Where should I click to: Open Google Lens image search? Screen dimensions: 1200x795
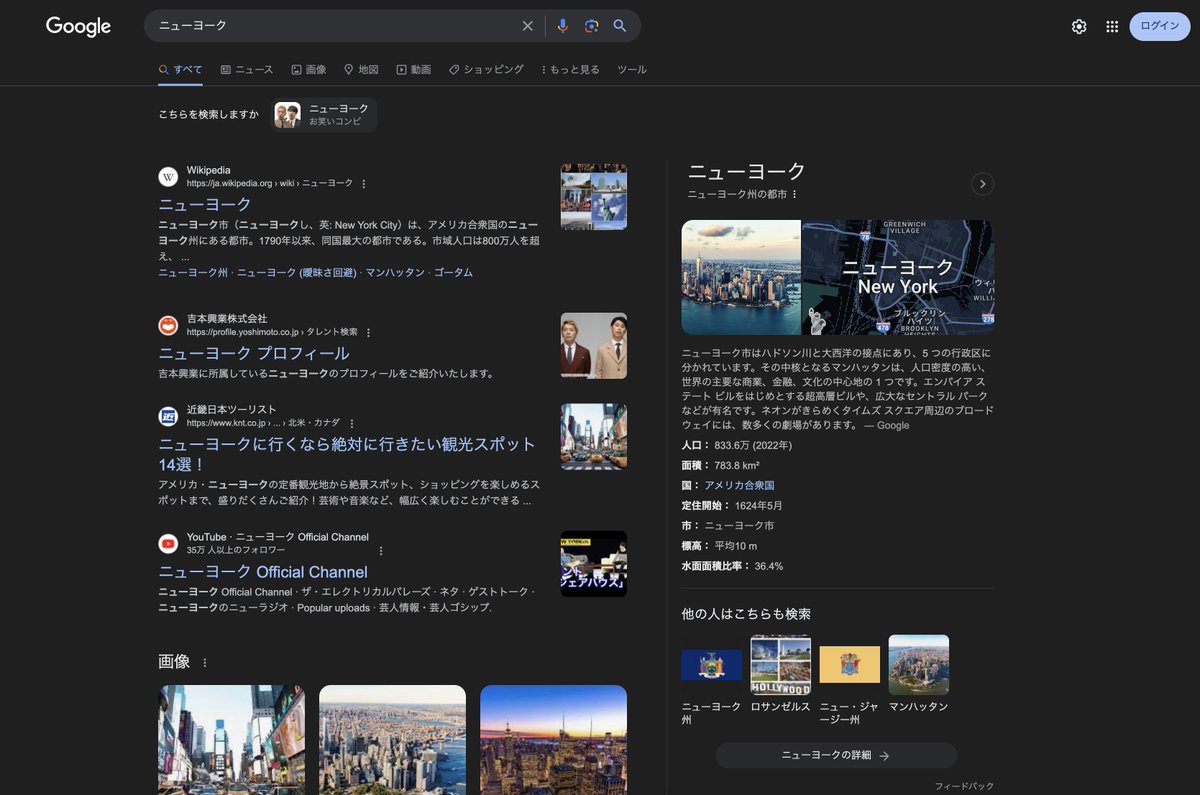point(591,26)
